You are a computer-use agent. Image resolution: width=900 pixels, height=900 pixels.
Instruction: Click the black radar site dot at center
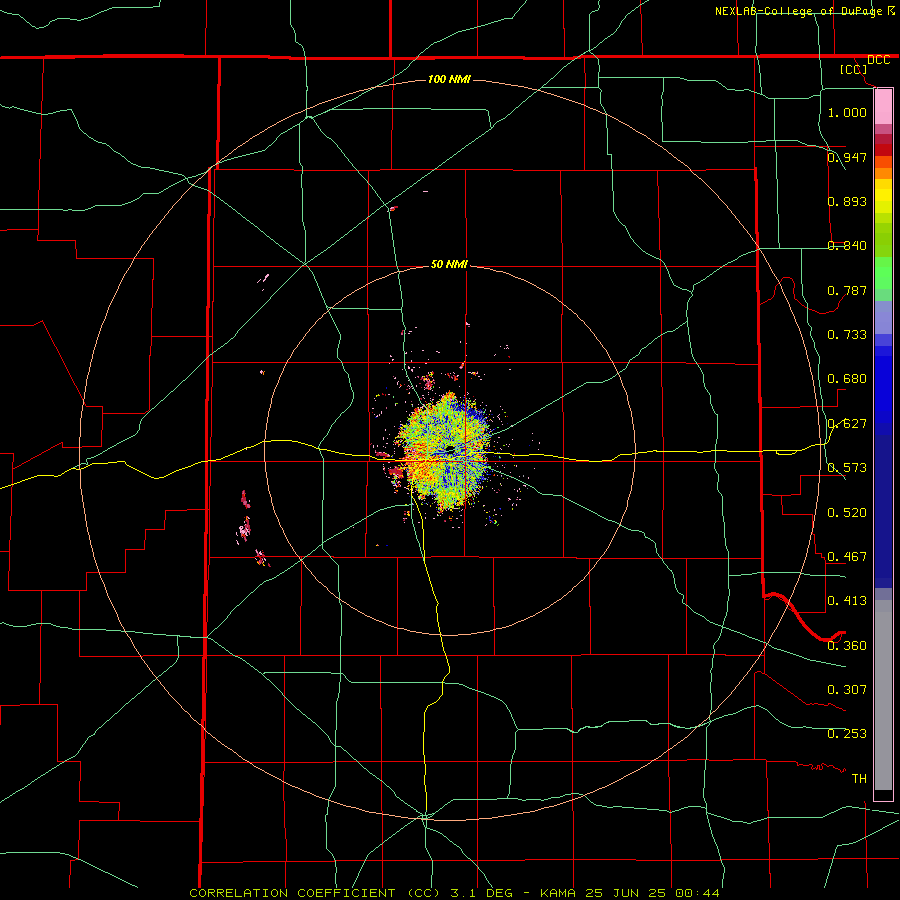click(x=449, y=448)
